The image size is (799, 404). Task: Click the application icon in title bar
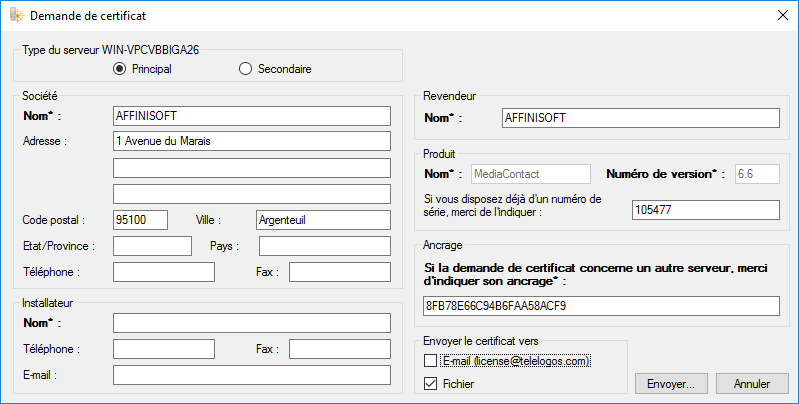click(x=17, y=16)
